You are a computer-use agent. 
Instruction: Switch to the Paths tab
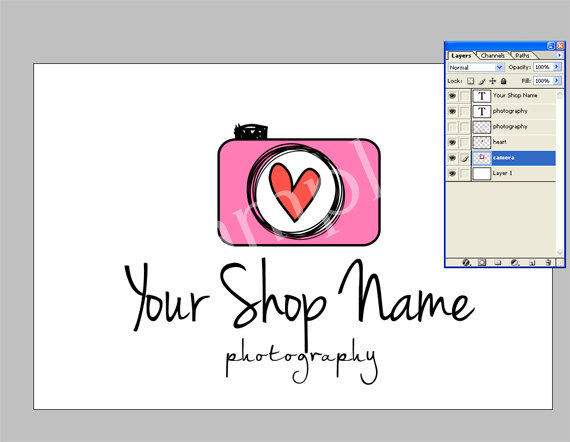pos(522,56)
